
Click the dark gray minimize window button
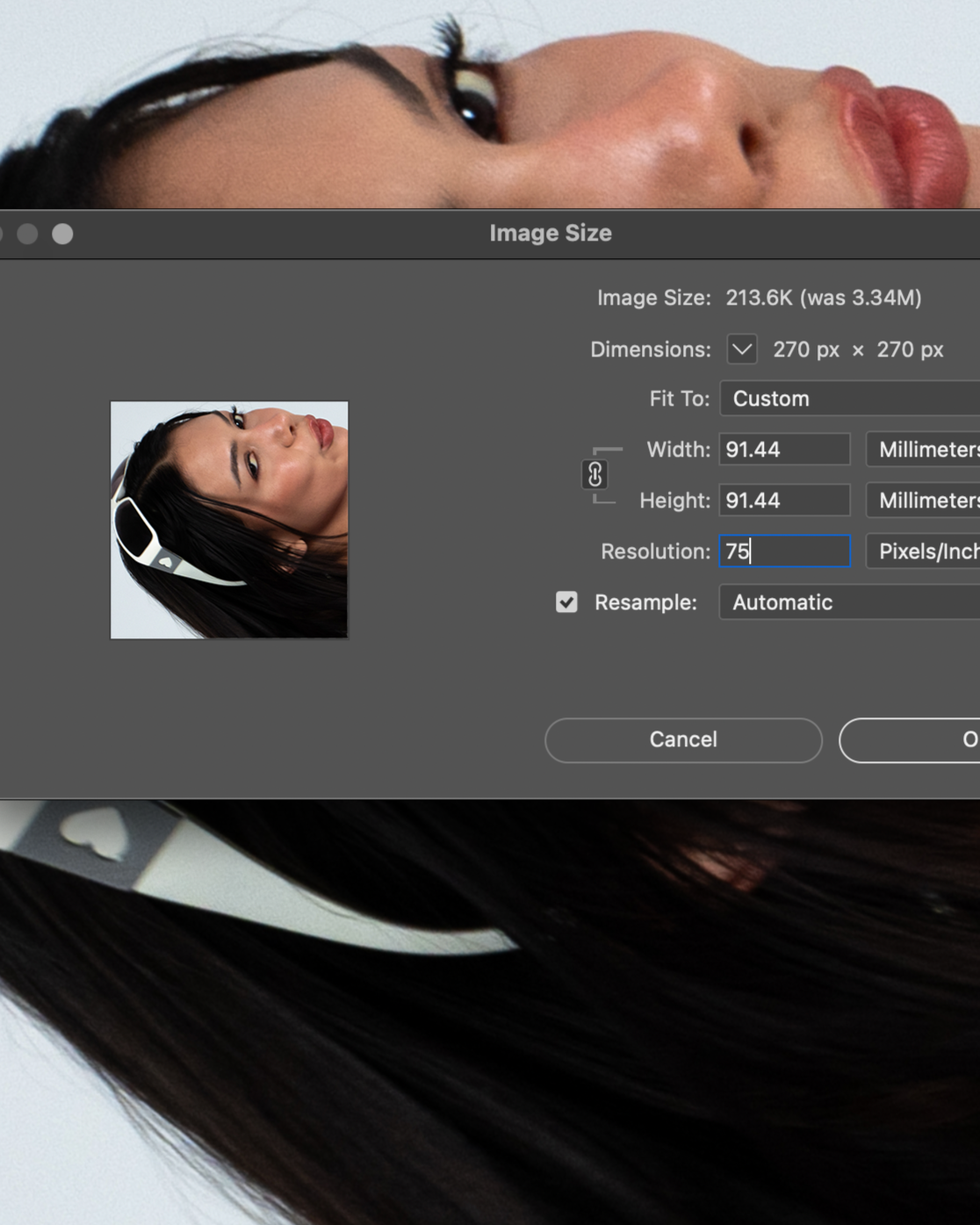27,234
